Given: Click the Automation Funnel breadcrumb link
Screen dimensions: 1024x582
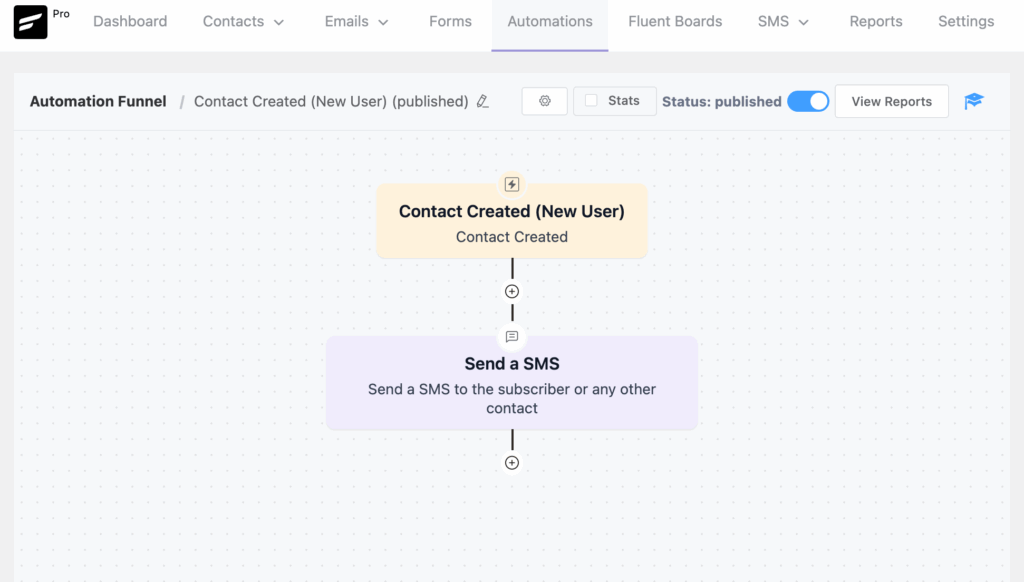Looking at the screenshot, I should [97, 101].
